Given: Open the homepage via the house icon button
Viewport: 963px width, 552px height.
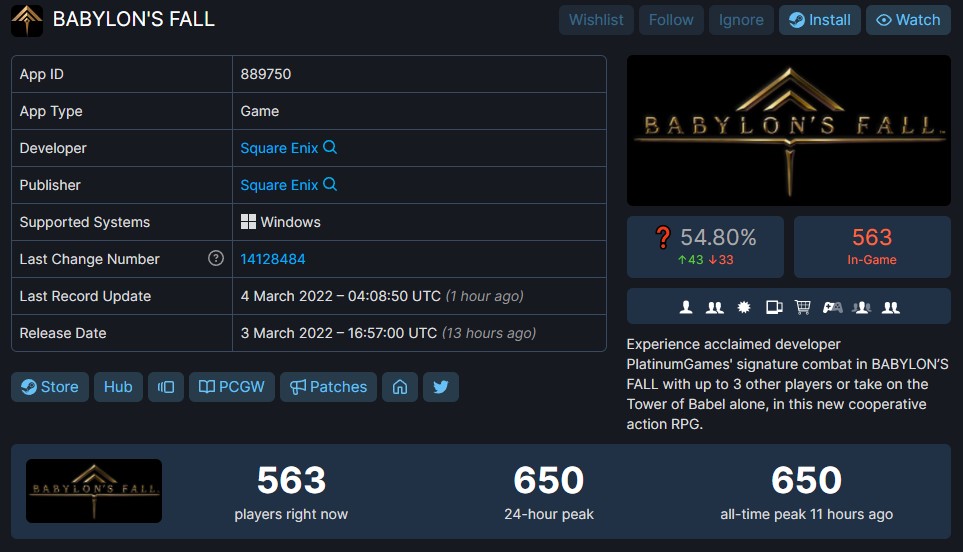Looking at the screenshot, I should (400, 387).
